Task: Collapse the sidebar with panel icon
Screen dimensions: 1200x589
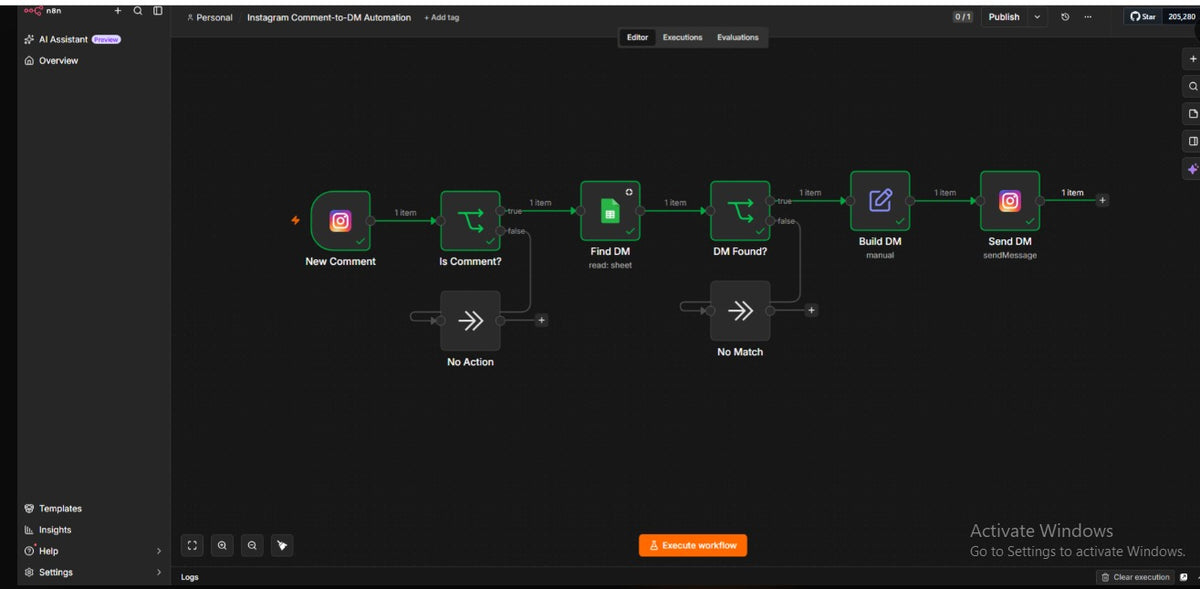Action: 158,11
